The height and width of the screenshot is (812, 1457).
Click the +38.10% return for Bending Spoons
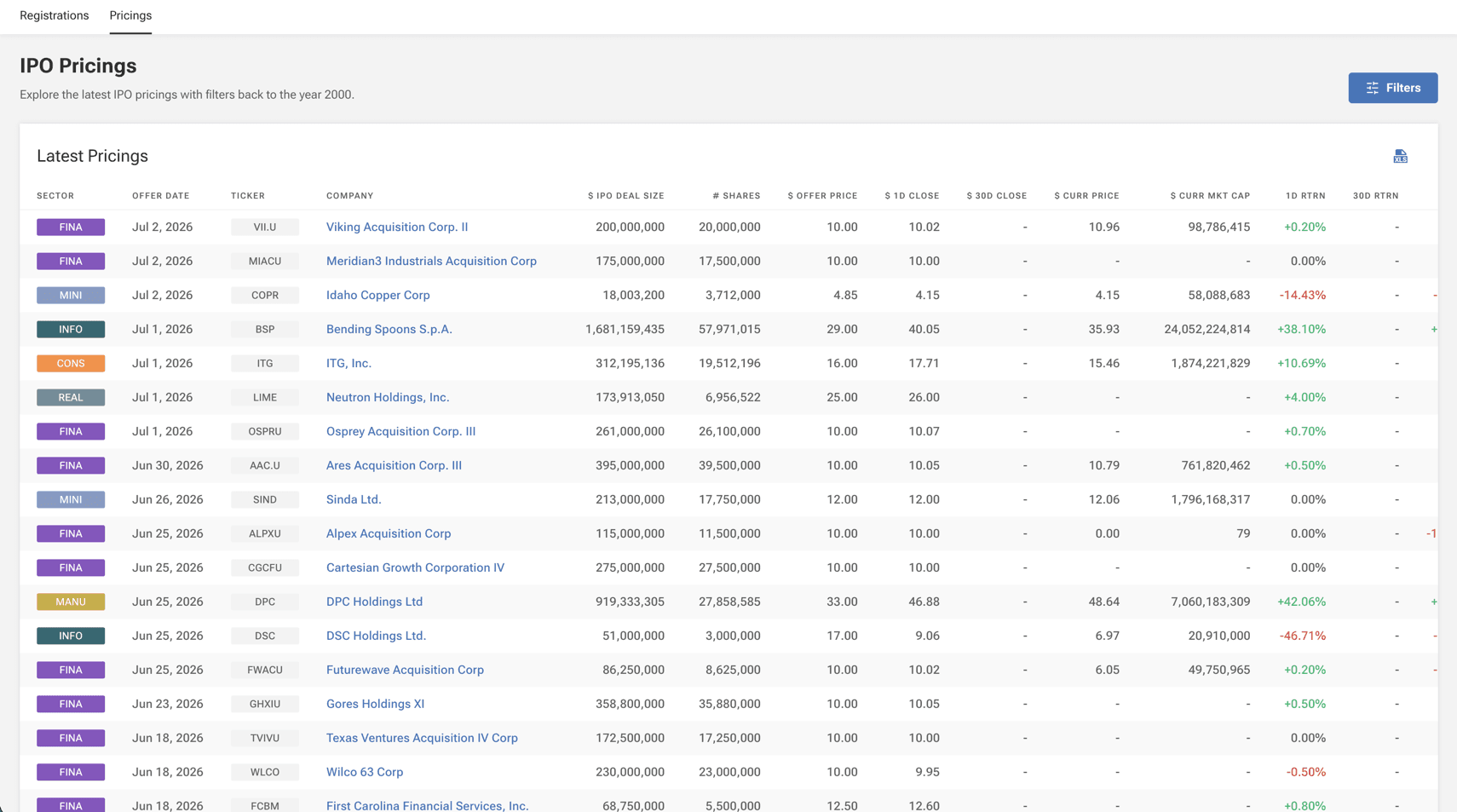(x=1301, y=329)
